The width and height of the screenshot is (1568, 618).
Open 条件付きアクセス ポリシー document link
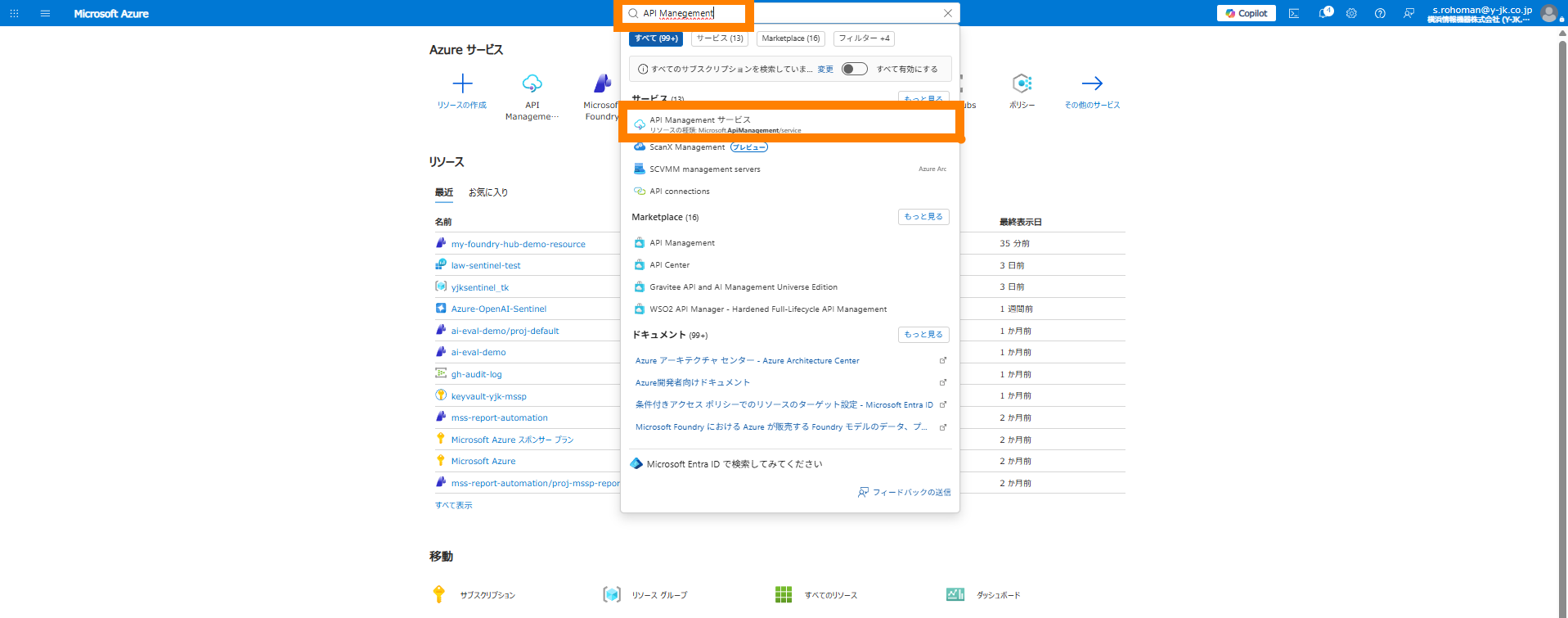coord(784,405)
